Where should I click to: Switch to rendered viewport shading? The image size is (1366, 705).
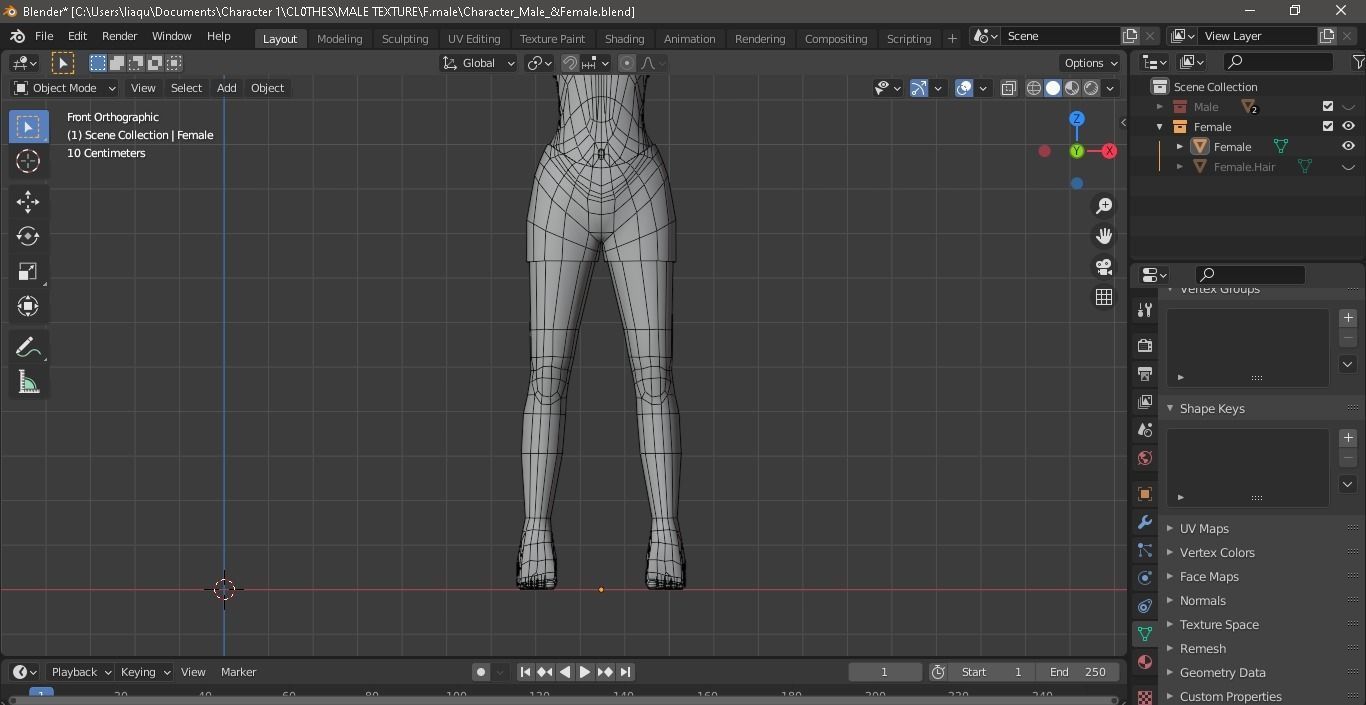tap(1091, 88)
